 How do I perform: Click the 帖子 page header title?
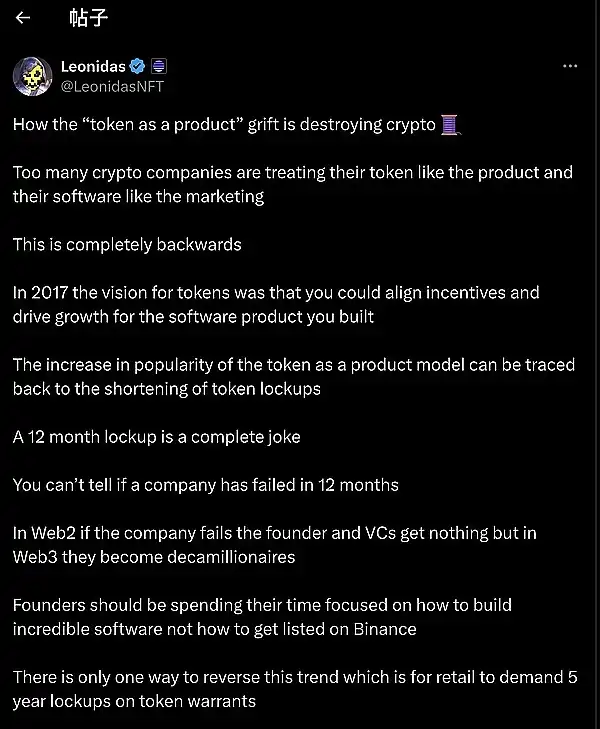[87, 18]
